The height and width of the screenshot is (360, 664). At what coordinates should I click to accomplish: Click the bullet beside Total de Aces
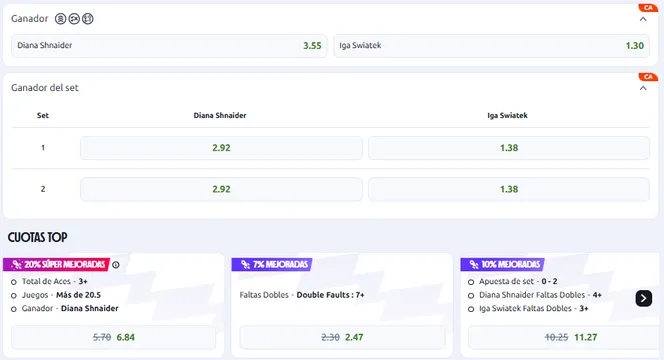[14, 282]
